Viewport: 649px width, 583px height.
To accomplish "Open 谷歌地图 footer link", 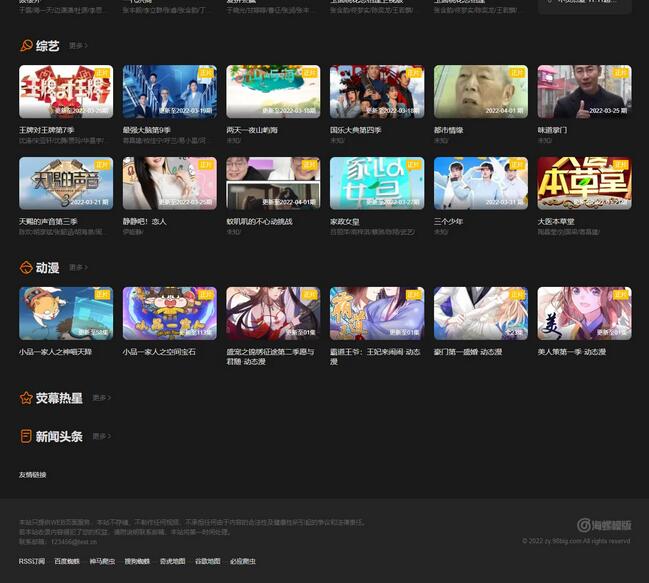I will [x=208, y=561].
